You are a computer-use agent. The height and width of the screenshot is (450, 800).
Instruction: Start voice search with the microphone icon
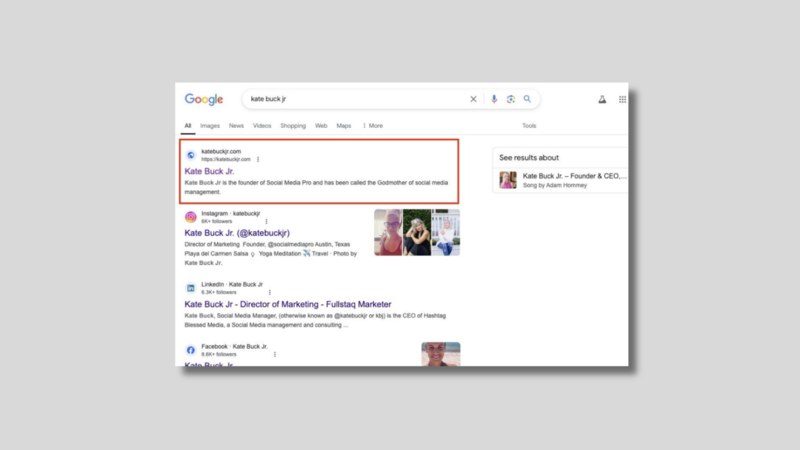click(493, 99)
